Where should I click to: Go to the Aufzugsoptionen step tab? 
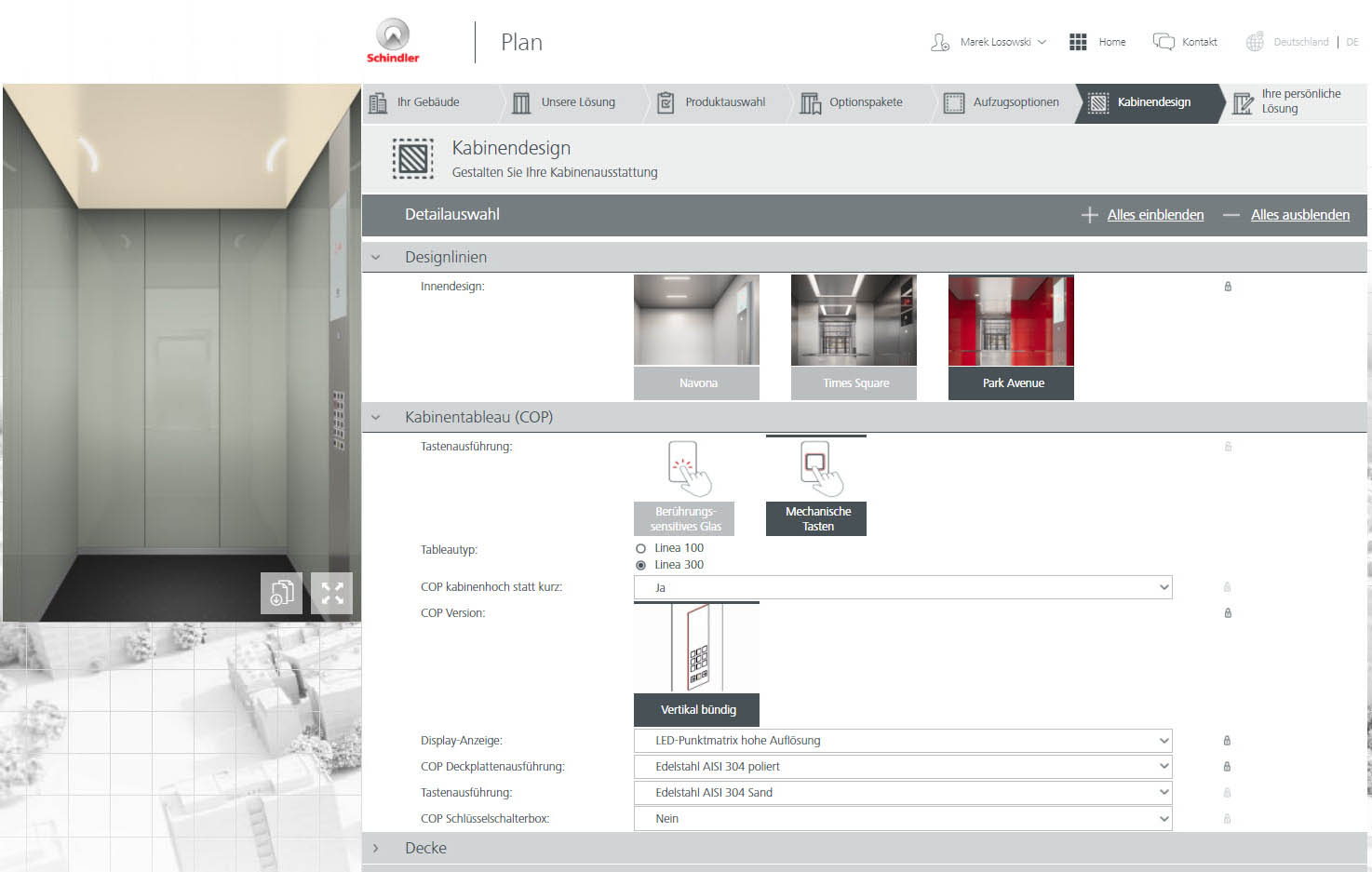click(1004, 102)
